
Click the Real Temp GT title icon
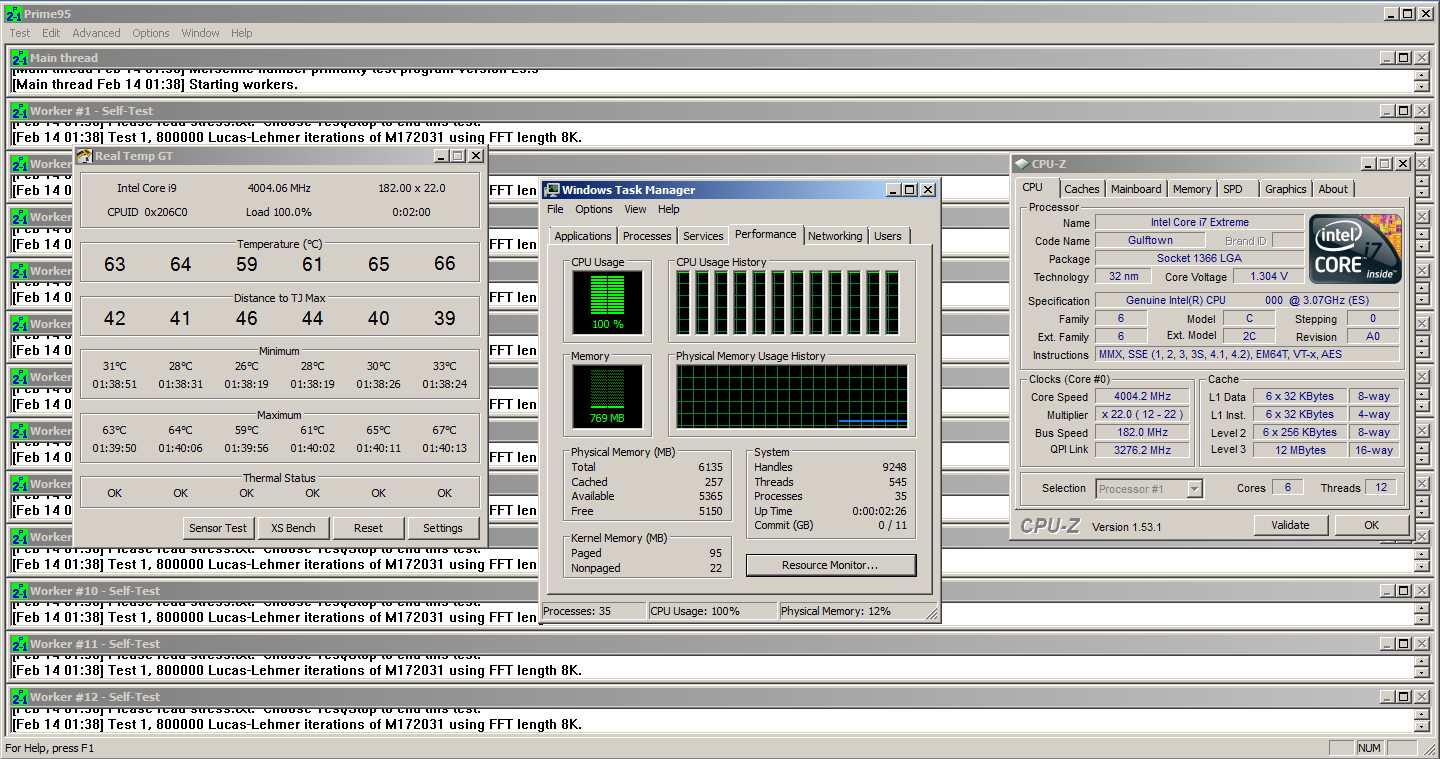pyautogui.click(x=85, y=156)
